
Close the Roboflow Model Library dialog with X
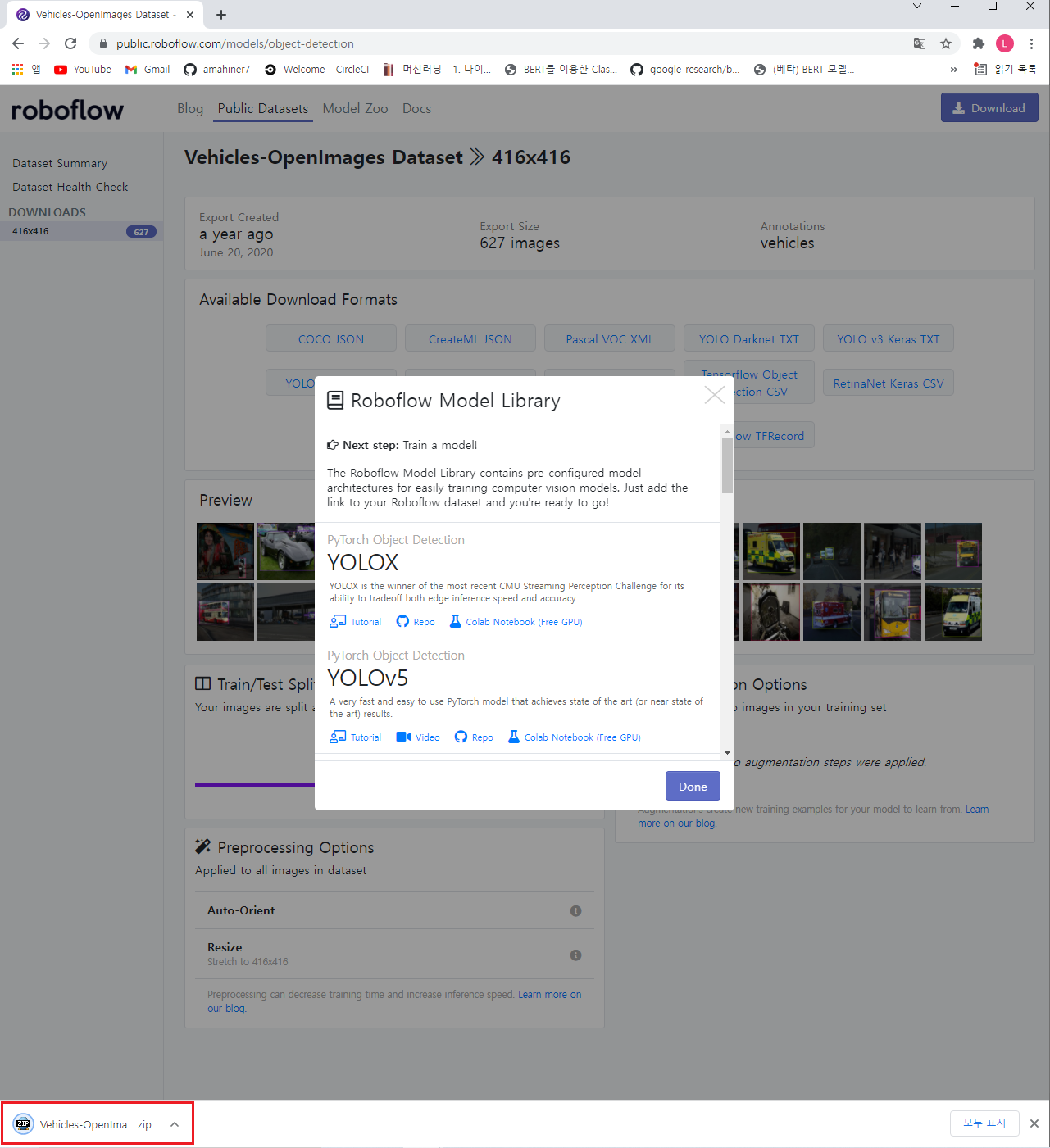(715, 395)
